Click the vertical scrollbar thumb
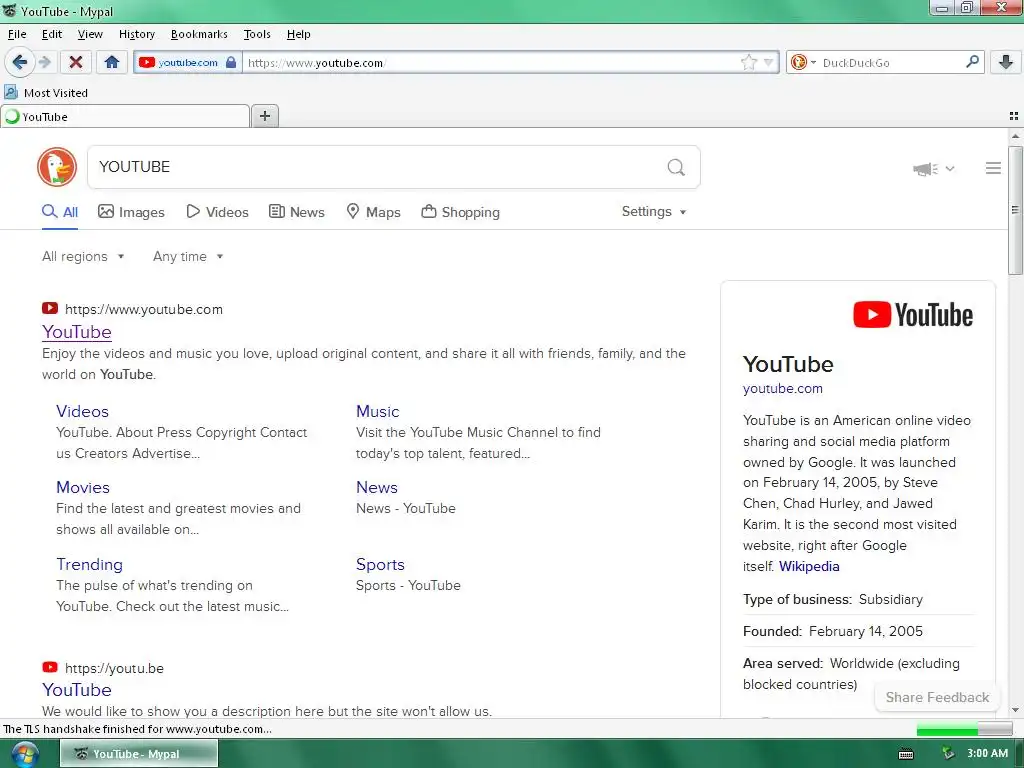This screenshot has height=768, width=1024. (1015, 210)
